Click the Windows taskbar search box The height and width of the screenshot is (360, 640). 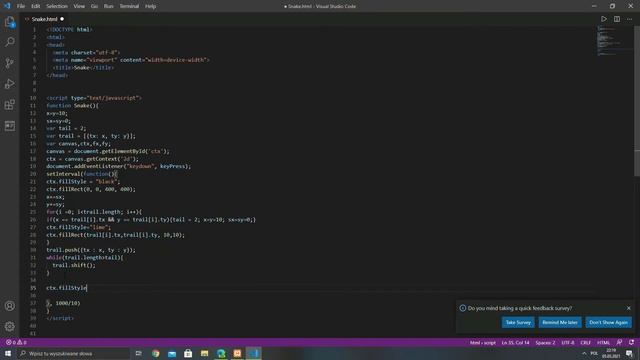click(73, 353)
